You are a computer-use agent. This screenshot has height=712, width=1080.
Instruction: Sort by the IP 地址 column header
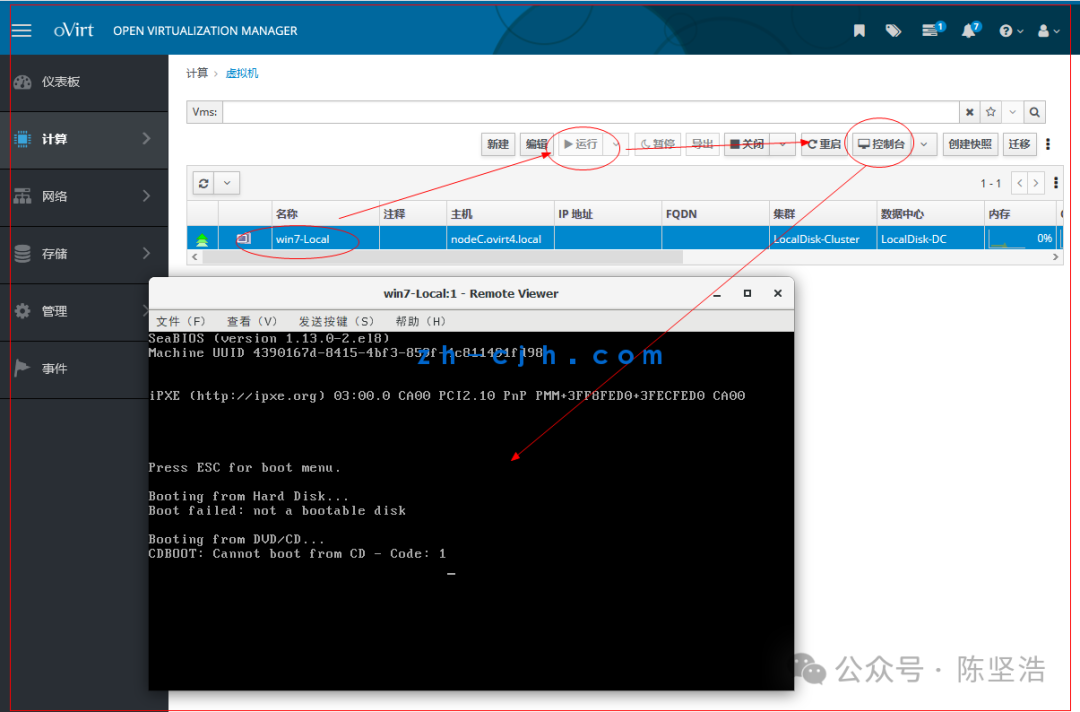608,214
